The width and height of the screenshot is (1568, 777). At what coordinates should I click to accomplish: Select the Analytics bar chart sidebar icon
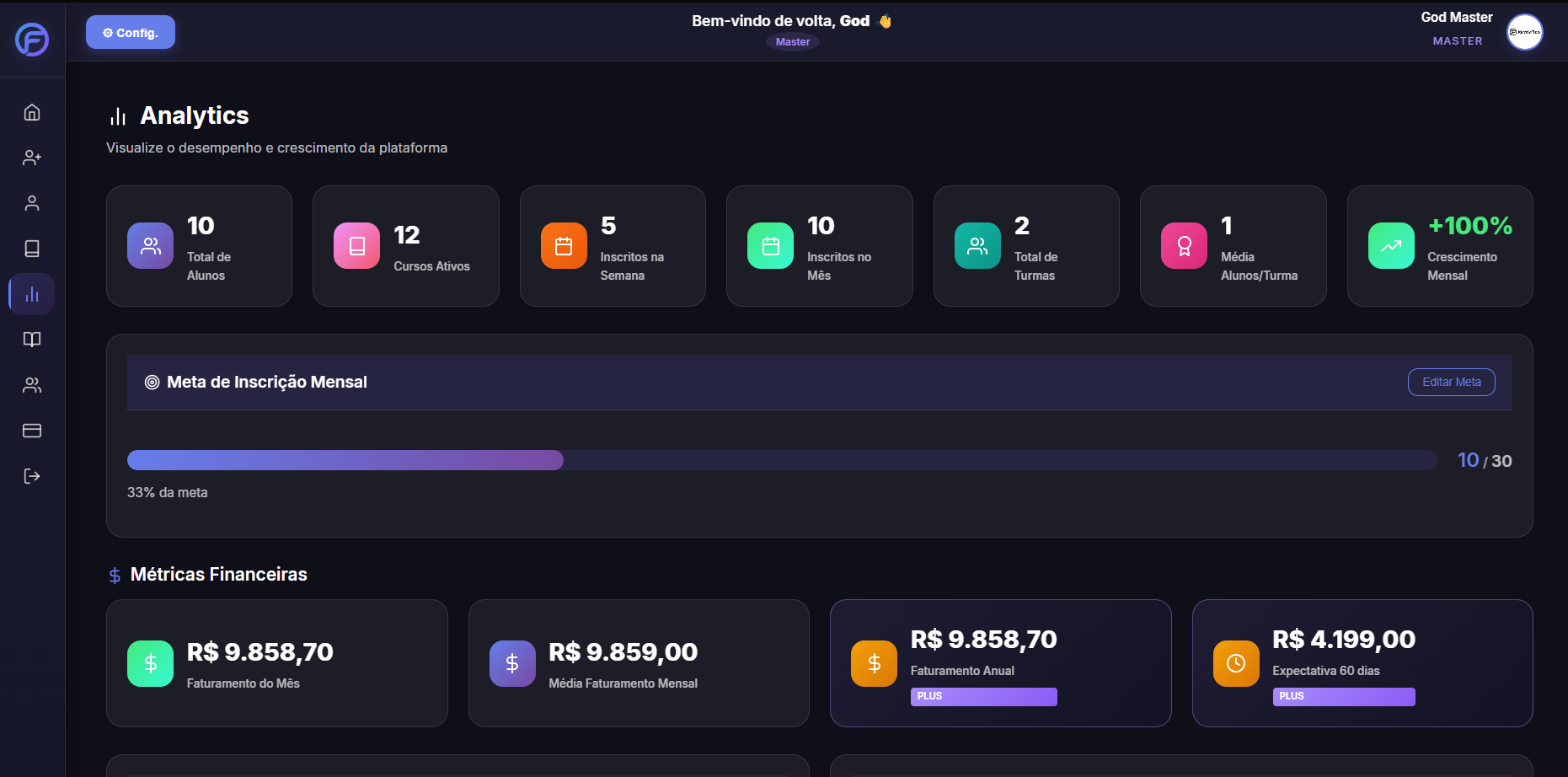tap(31, 293)
